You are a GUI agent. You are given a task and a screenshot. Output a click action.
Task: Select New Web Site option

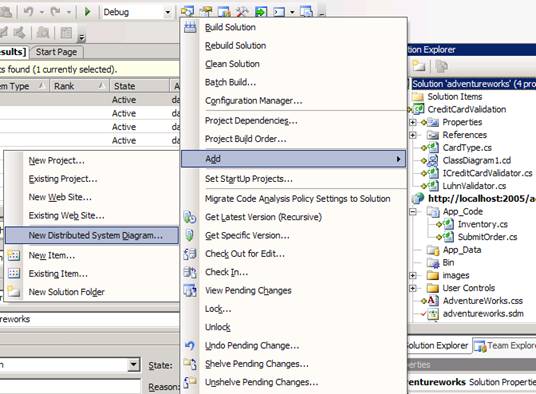pyautogui.click(x=60, y=197)
